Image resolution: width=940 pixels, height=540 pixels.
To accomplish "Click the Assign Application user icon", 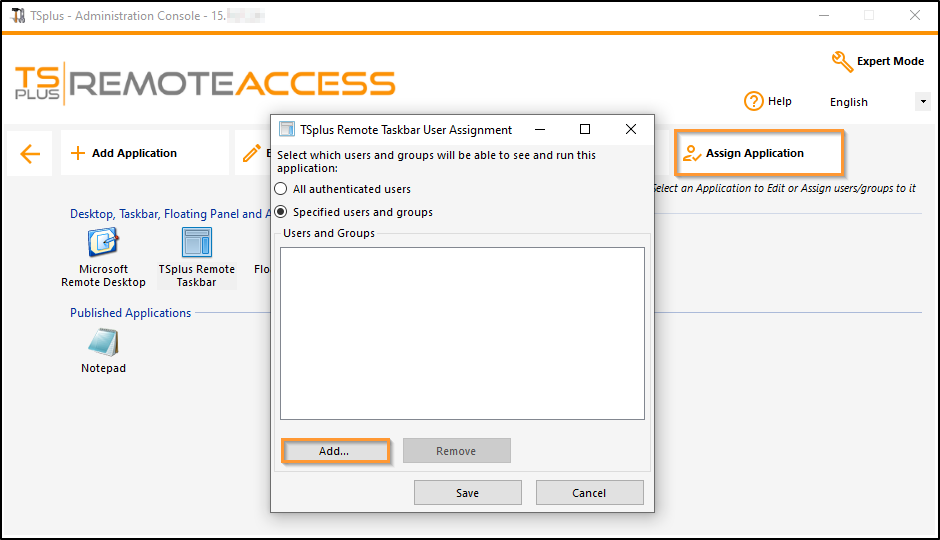I will pos(691,153).
